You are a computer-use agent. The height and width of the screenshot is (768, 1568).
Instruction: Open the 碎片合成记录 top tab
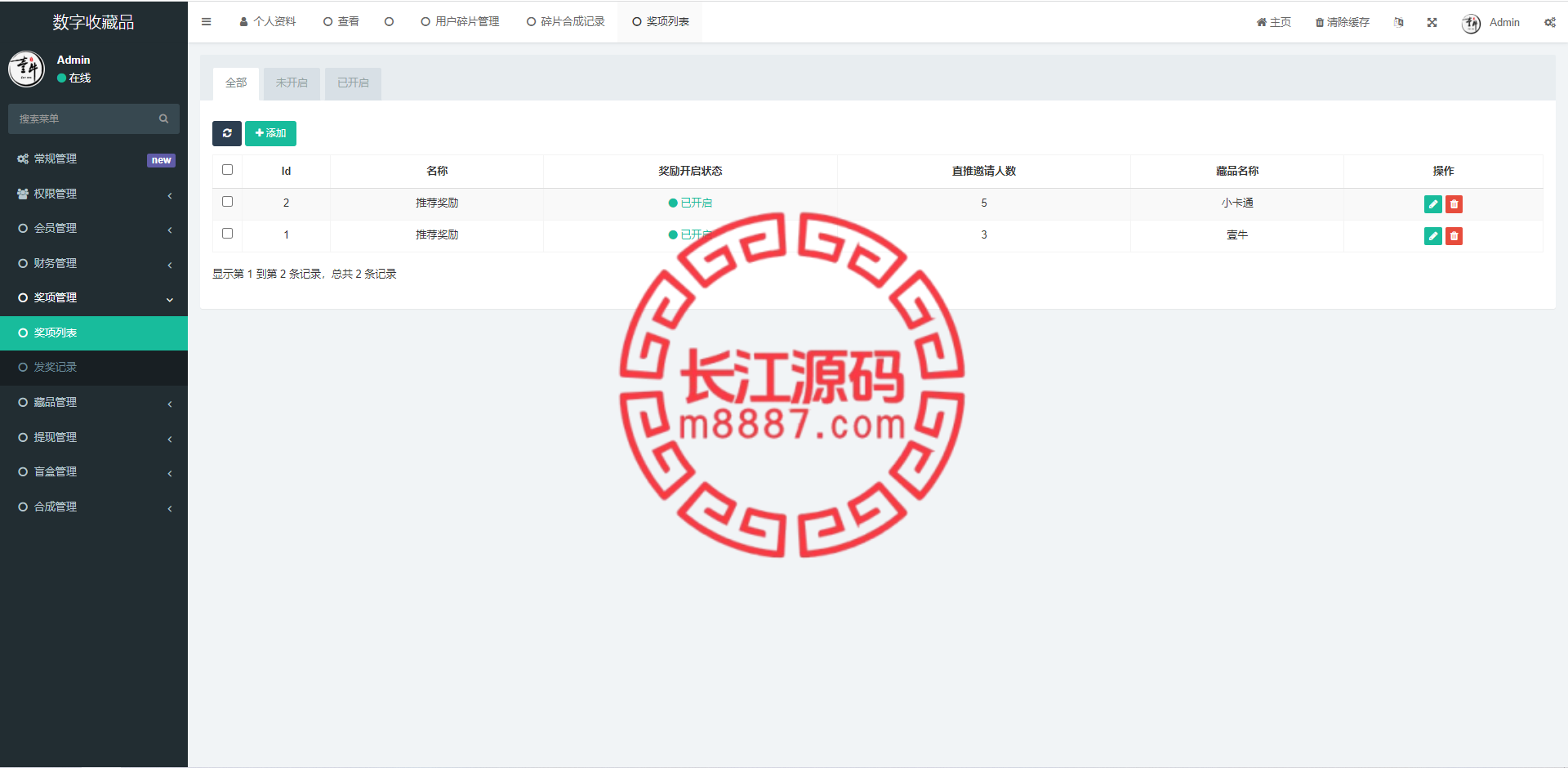pyautogui.click(x=566, y=22)
